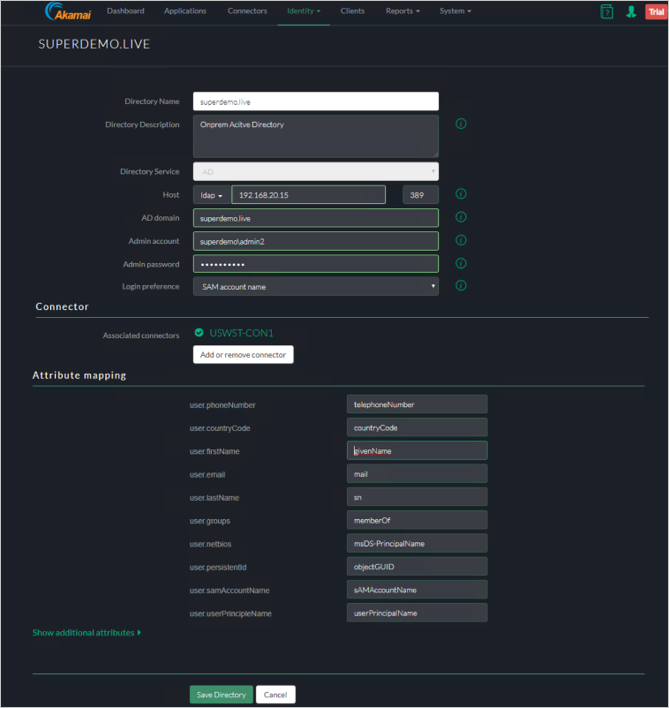Go to the Connectors tab
669x708 pixels.
[247, 12]
